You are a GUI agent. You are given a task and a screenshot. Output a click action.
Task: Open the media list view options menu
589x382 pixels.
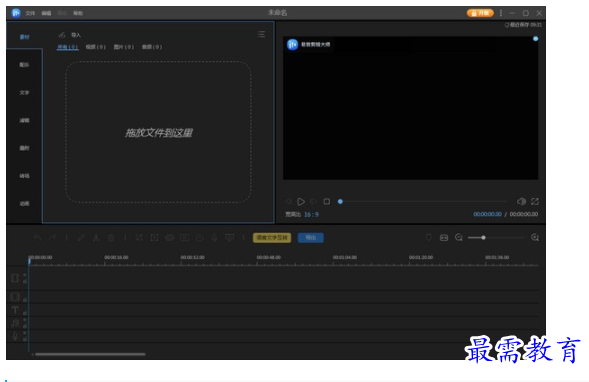click(261, 35)
